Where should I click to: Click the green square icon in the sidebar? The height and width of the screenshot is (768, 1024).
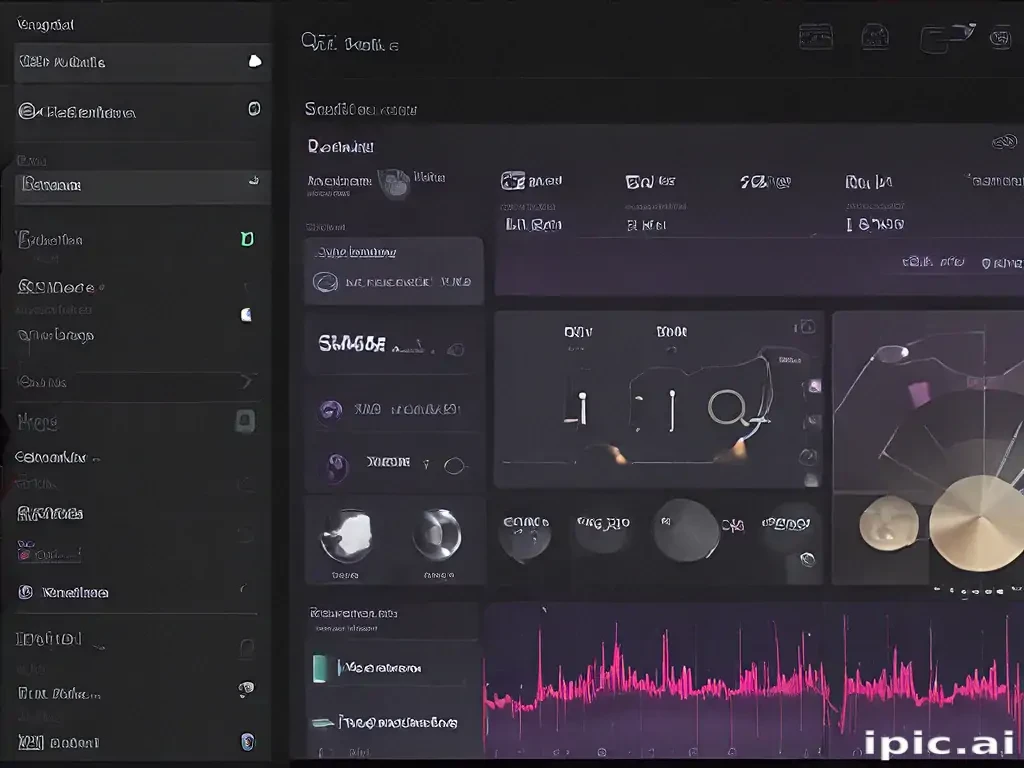click(248, 239)
